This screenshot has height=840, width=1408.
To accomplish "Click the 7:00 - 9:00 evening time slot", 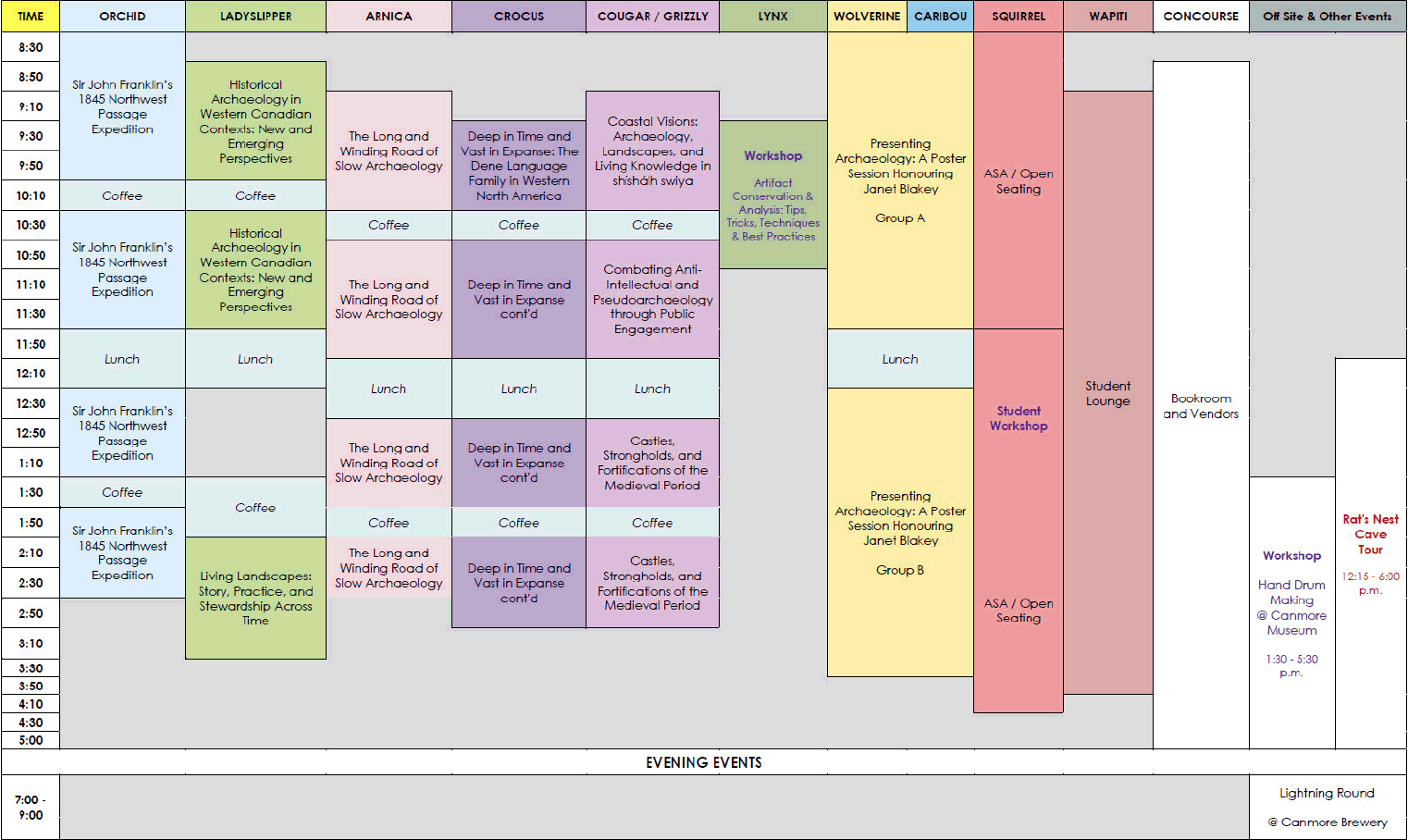I will [31, 807].
